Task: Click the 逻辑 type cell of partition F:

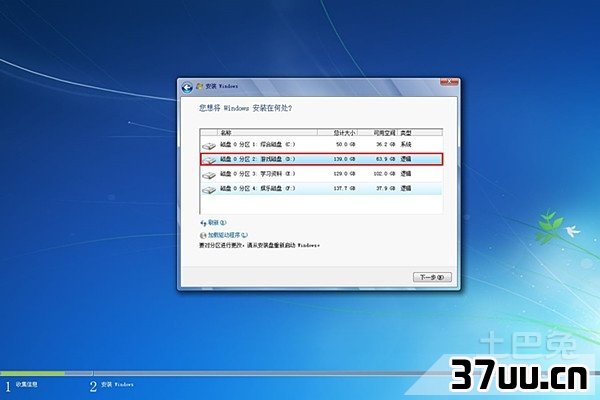Action: [406, 188]
